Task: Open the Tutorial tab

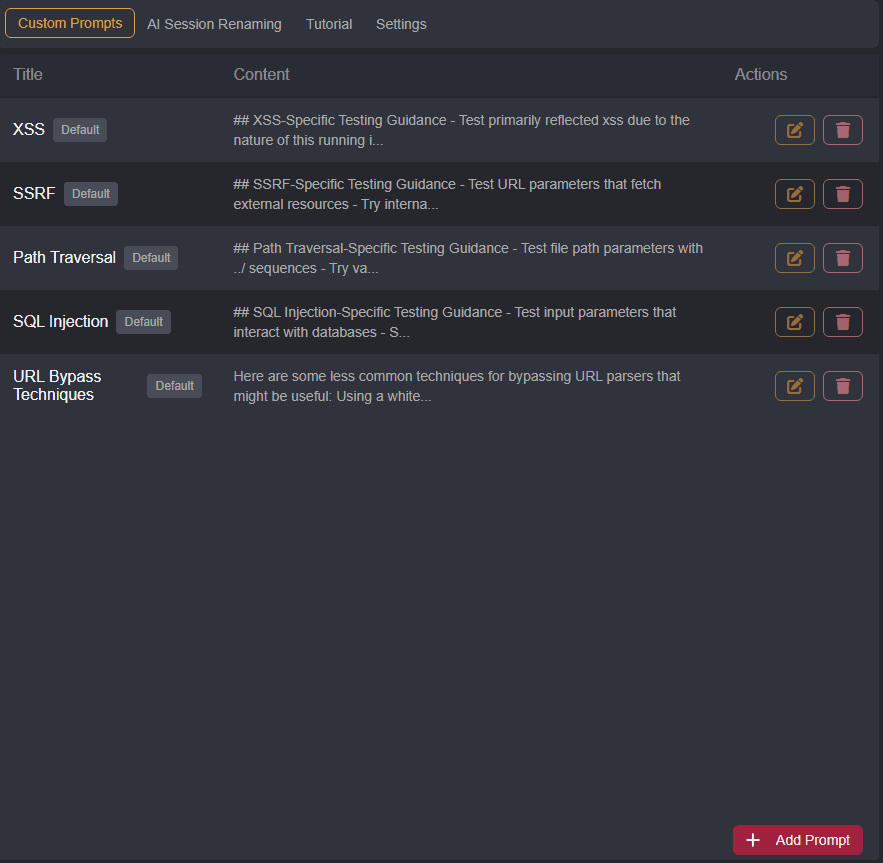Action: pos(329,23)
